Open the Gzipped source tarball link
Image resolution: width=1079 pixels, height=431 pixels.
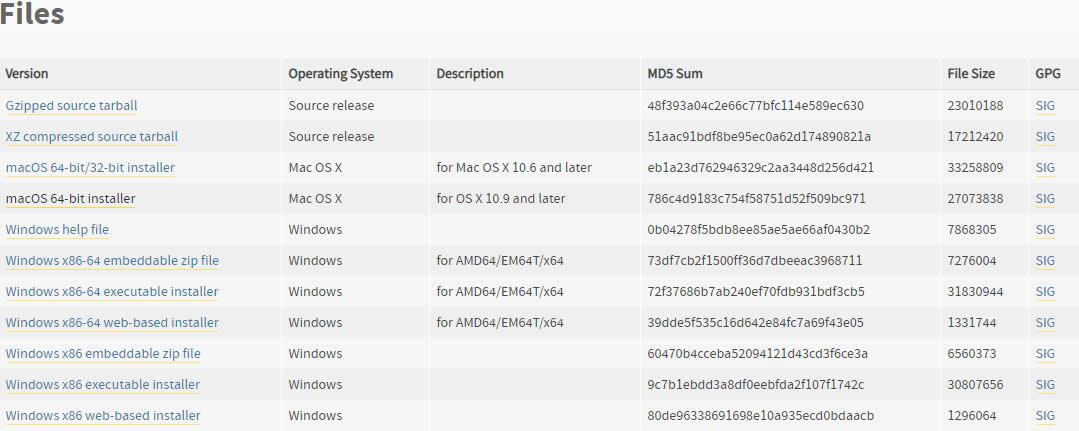(72, 105)
